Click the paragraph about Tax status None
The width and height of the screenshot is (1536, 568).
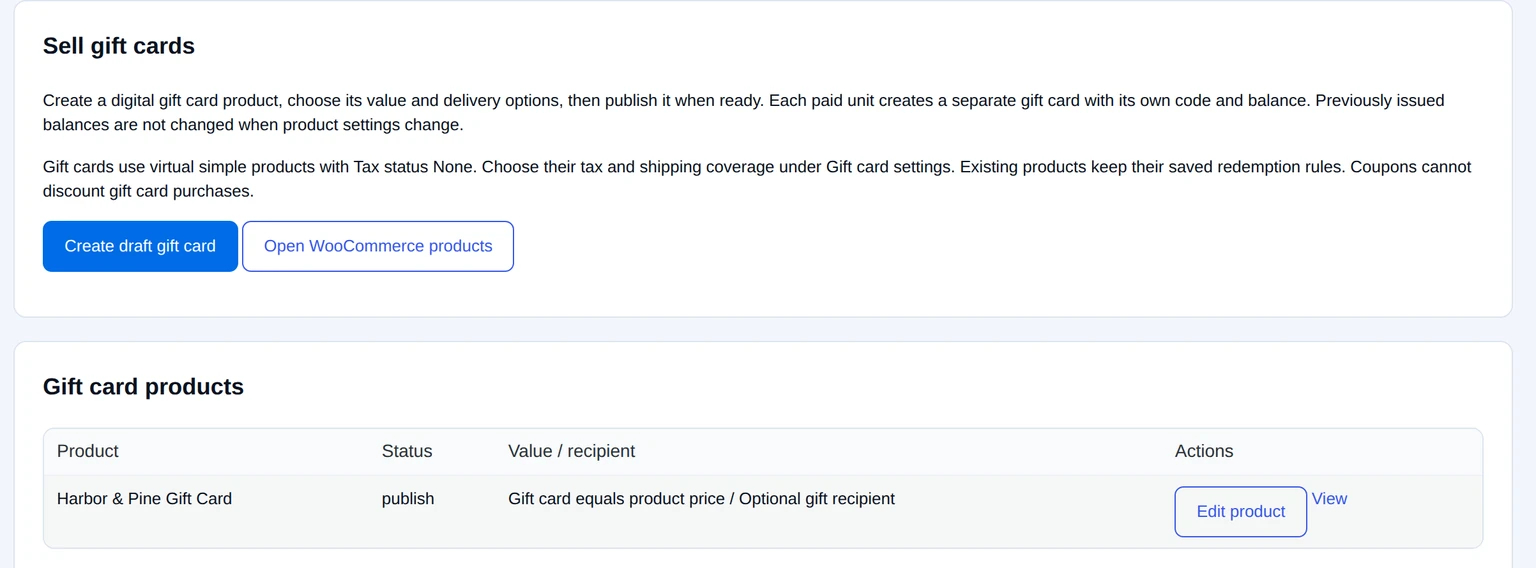757,179
